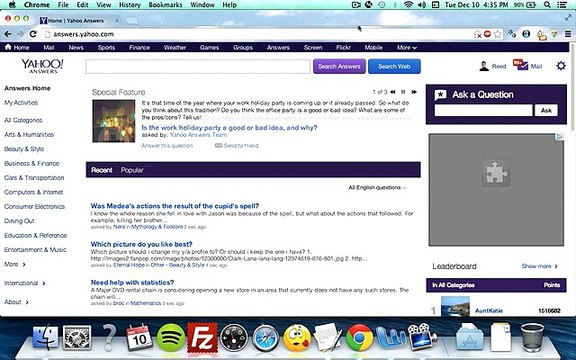Open Need help with statistics question
Screen dimensions: 576x360
coord(132,282)
